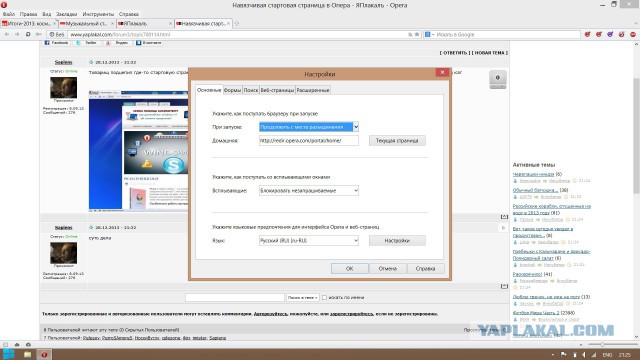Toggle the search-by-name checkbox below posts
Viewport: 640px width, 360px height.
[x=324, y=298]
